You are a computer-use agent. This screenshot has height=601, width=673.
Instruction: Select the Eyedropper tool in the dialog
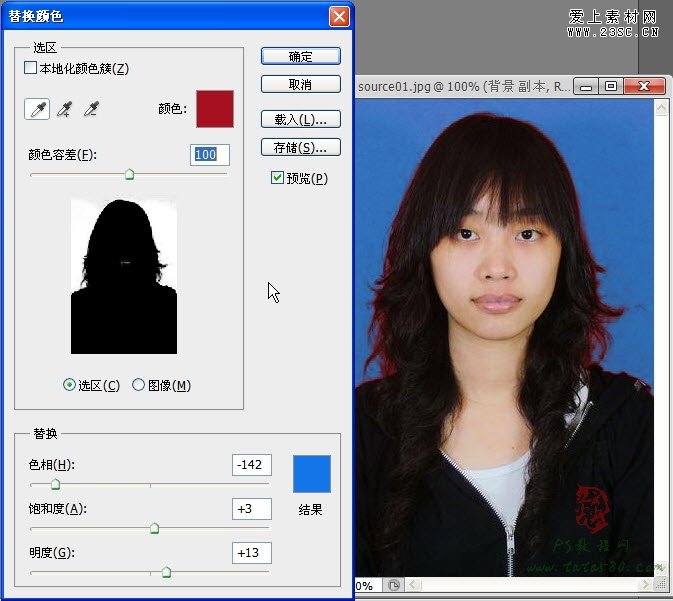pyautogui.click(x=37, y=109)
